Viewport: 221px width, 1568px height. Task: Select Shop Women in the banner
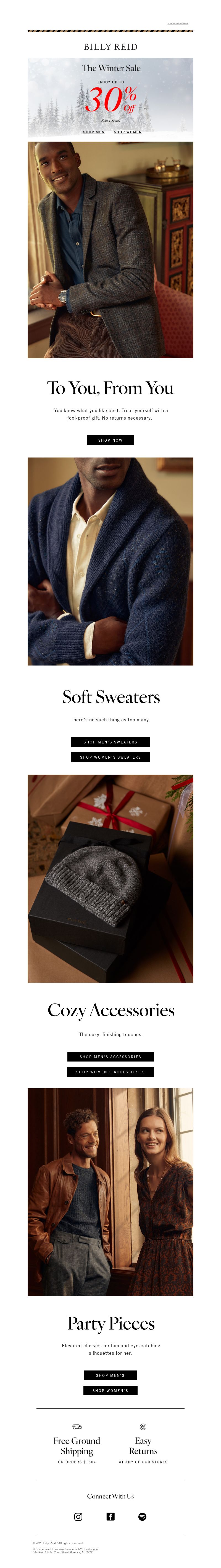128,132
